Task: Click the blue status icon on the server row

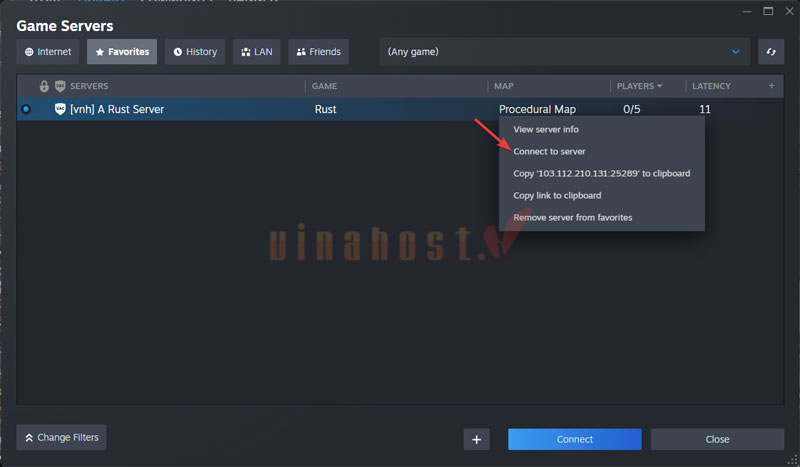Action: click(26, 109)
